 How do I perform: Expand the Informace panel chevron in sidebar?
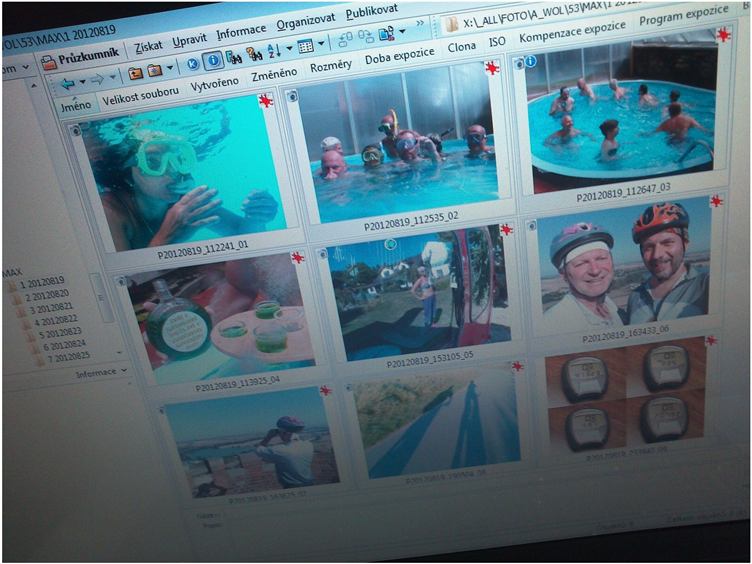(124, 371)
